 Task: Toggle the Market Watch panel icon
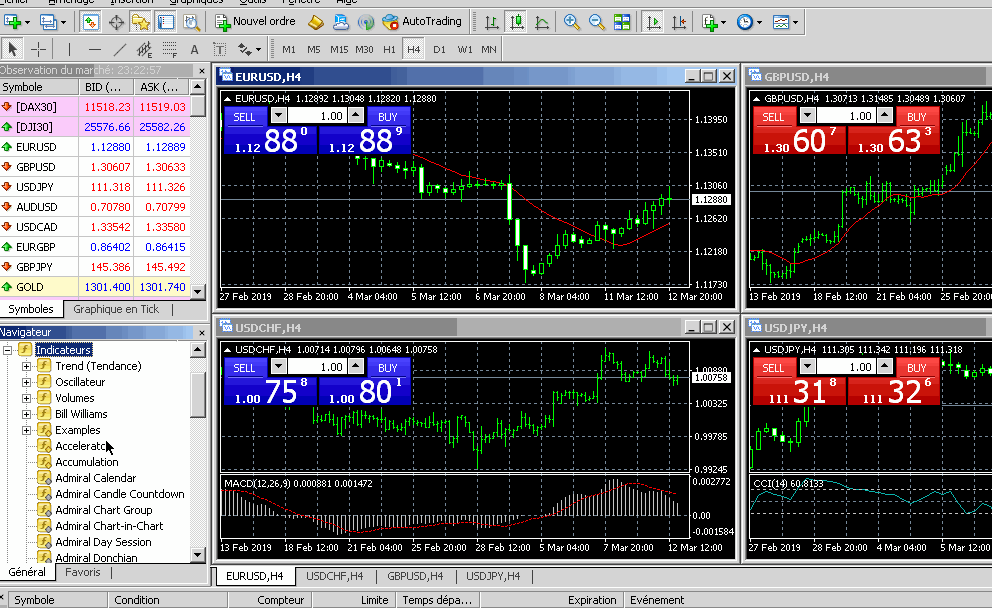point(90,22)
